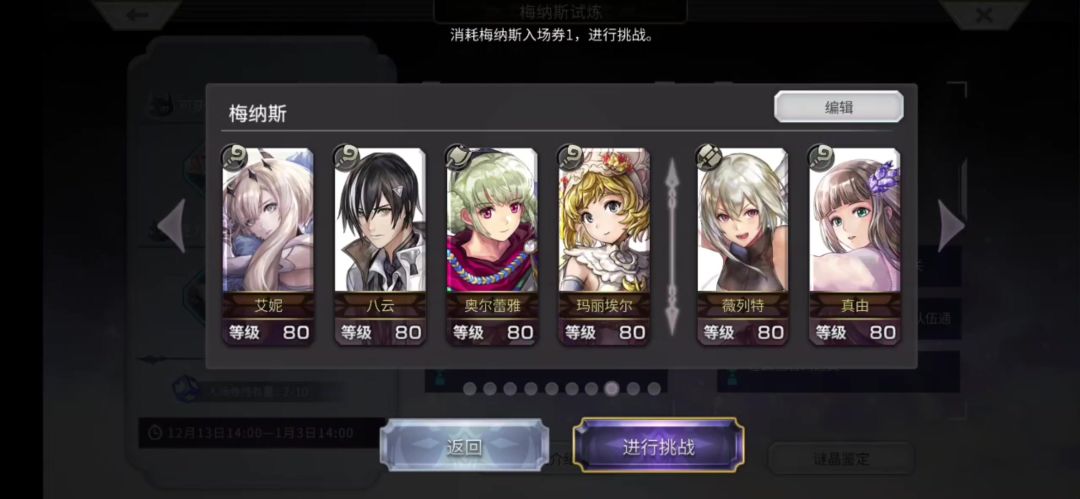Click the class icon on 艾妮's card
1080x499 pixels.
(234, 158)
